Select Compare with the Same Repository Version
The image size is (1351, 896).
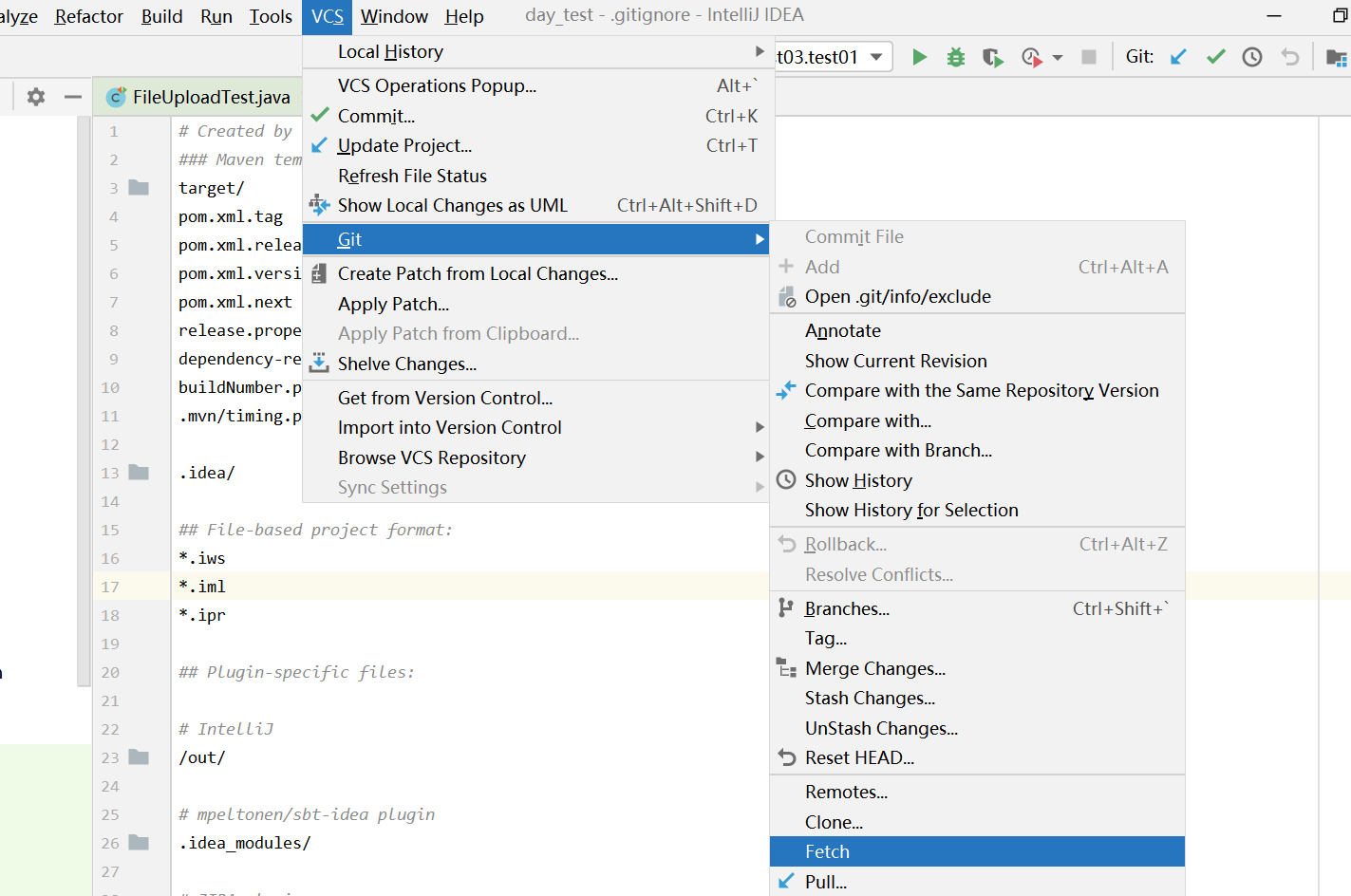point(977,390)
